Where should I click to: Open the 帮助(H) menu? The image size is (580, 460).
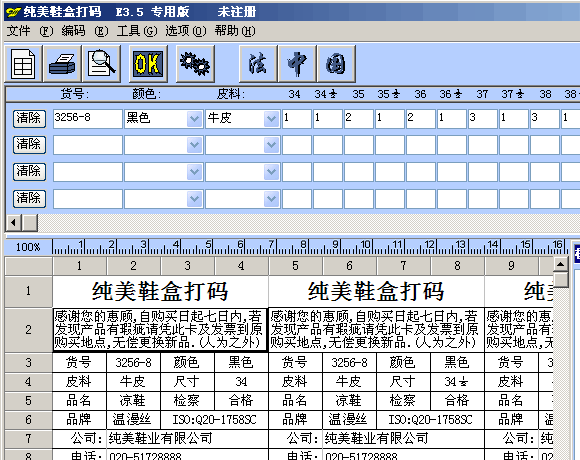pos(235,31)
